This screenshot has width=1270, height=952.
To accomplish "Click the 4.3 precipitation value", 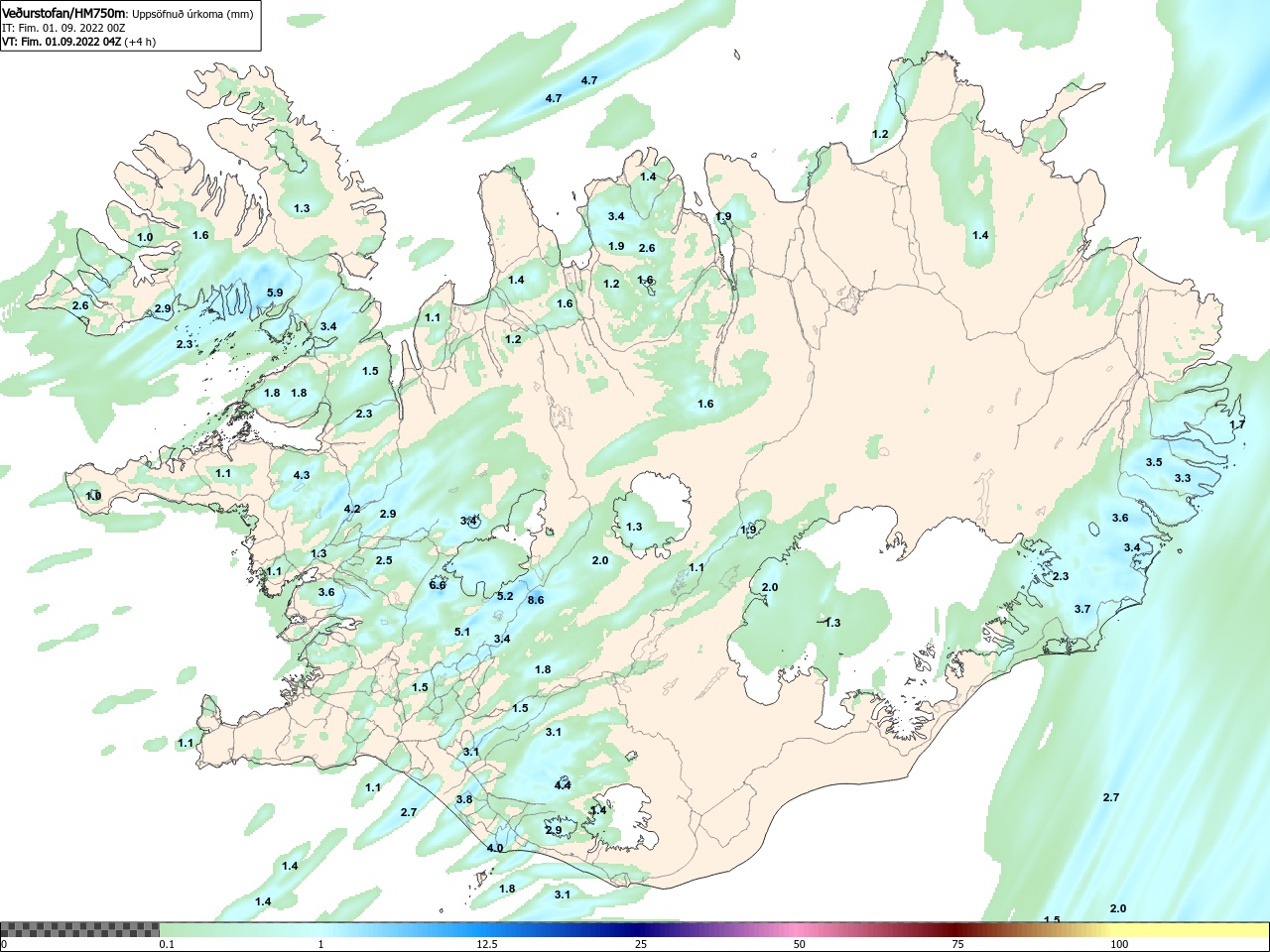I will pyautogui.click(x=302, y=475).
